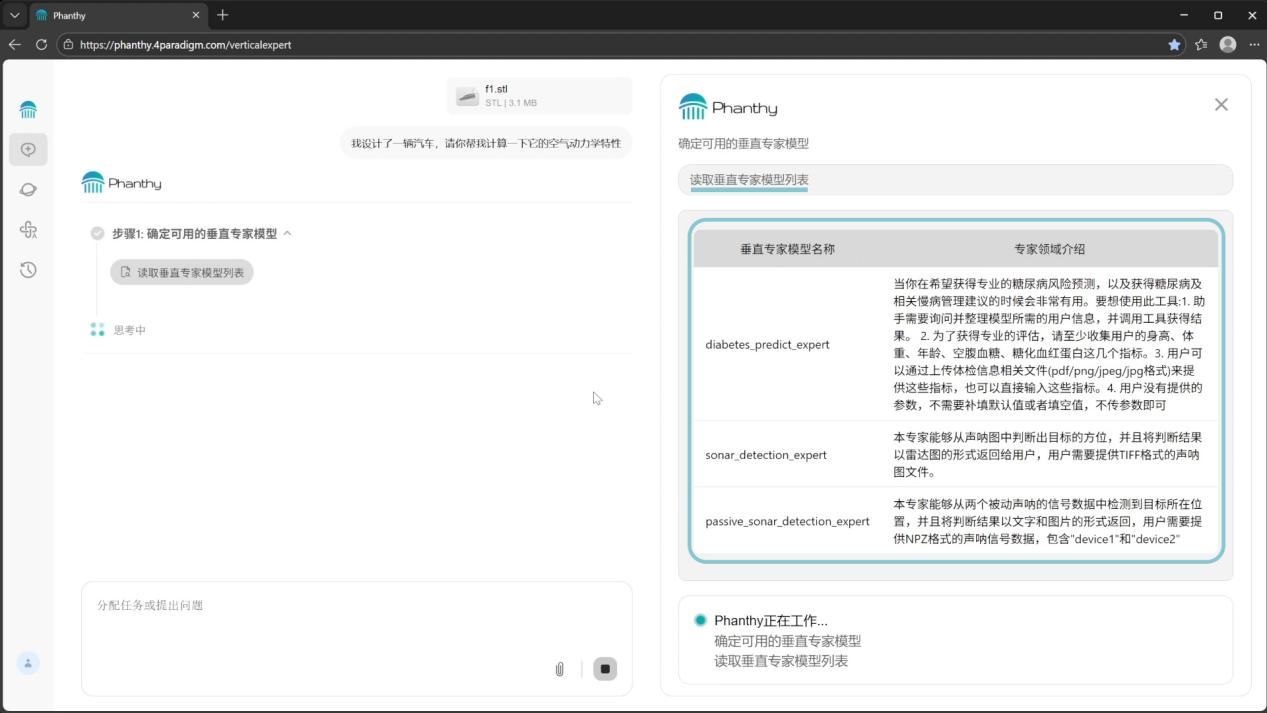Screen dimensions: 1267x713
Task: Switch to the Phanthy browser tab
Action: [x=110, y=15]
